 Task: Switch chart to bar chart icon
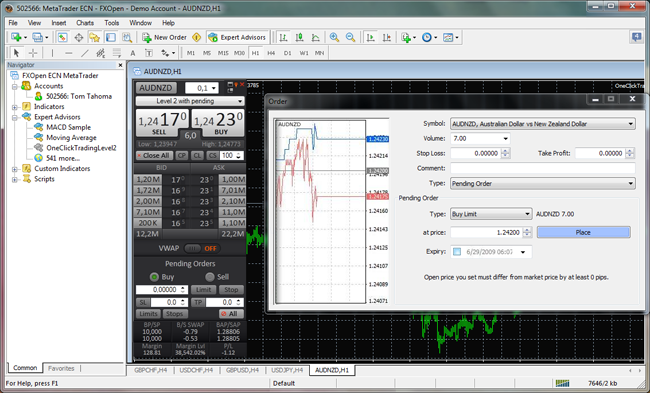coord(283,37)
